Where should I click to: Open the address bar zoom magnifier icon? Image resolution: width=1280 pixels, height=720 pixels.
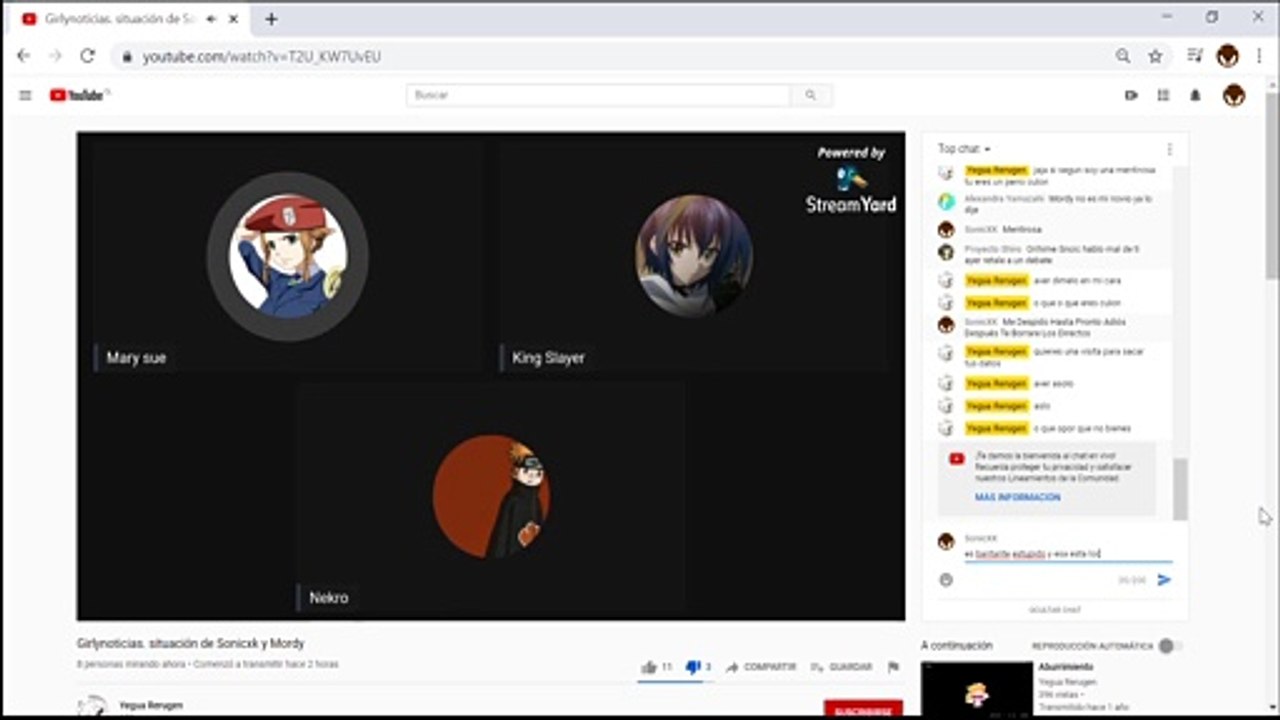[x=1123, y=56]
